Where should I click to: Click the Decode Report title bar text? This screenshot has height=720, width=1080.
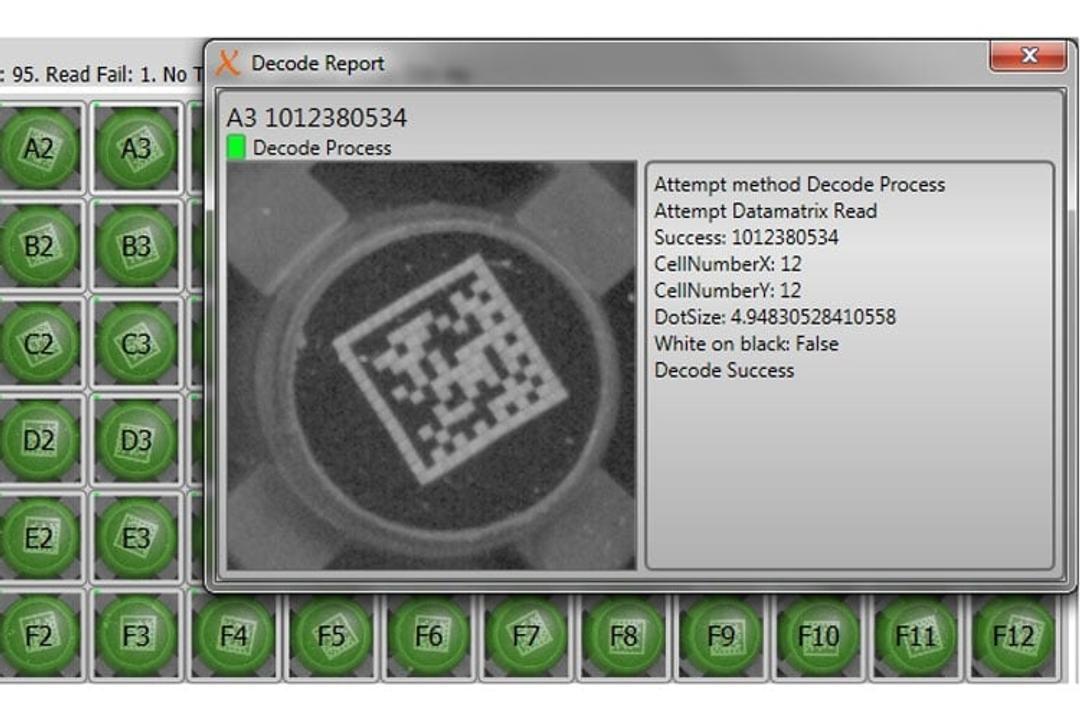[318, 63]
